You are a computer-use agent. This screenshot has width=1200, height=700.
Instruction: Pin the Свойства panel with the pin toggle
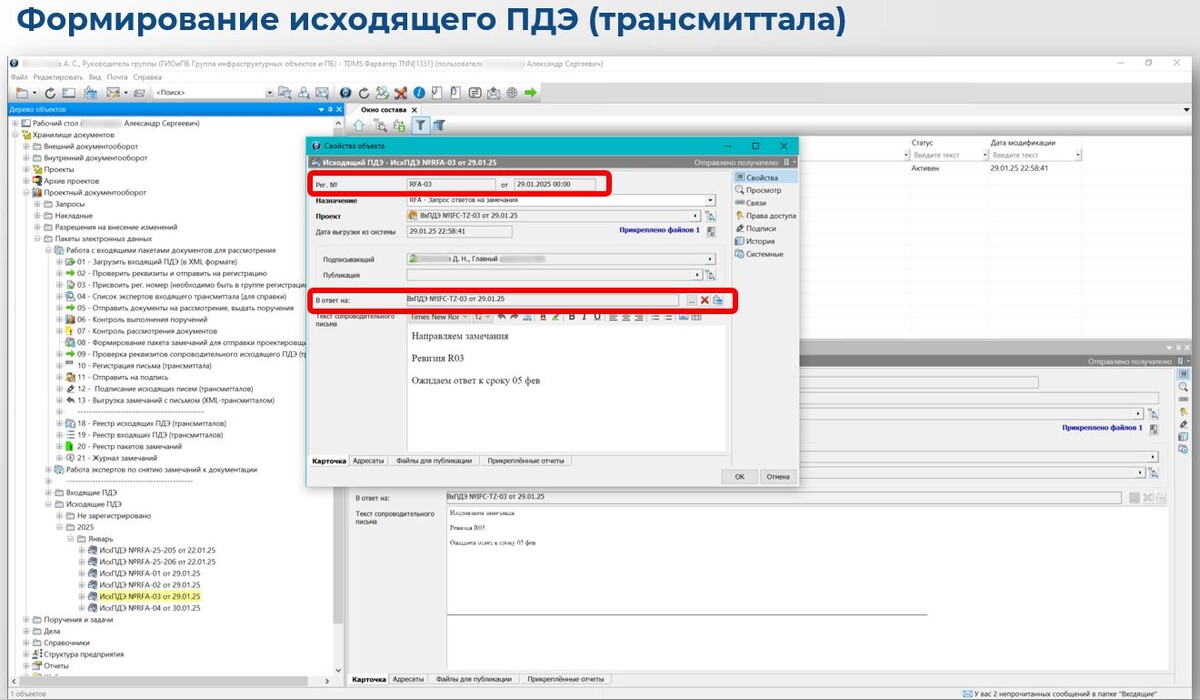click(x=786, y=160)
